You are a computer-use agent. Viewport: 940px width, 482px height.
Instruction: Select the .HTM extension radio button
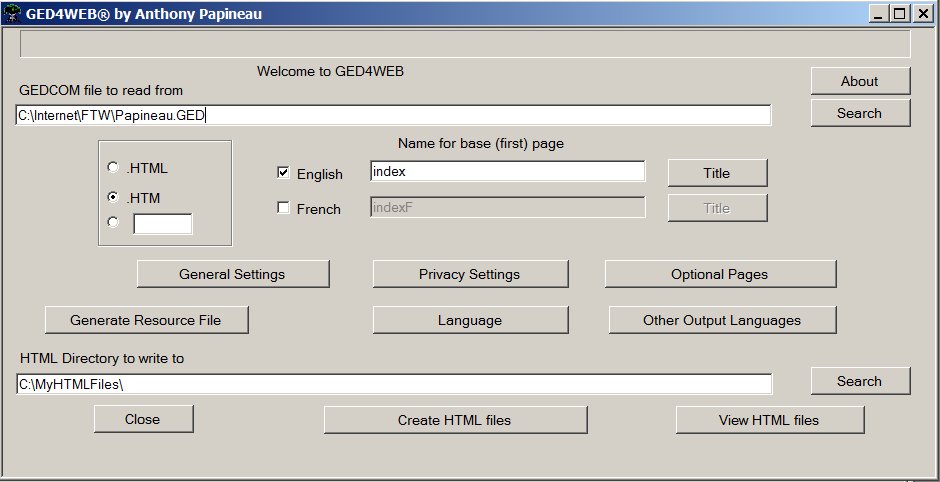(x=113, y=197)
